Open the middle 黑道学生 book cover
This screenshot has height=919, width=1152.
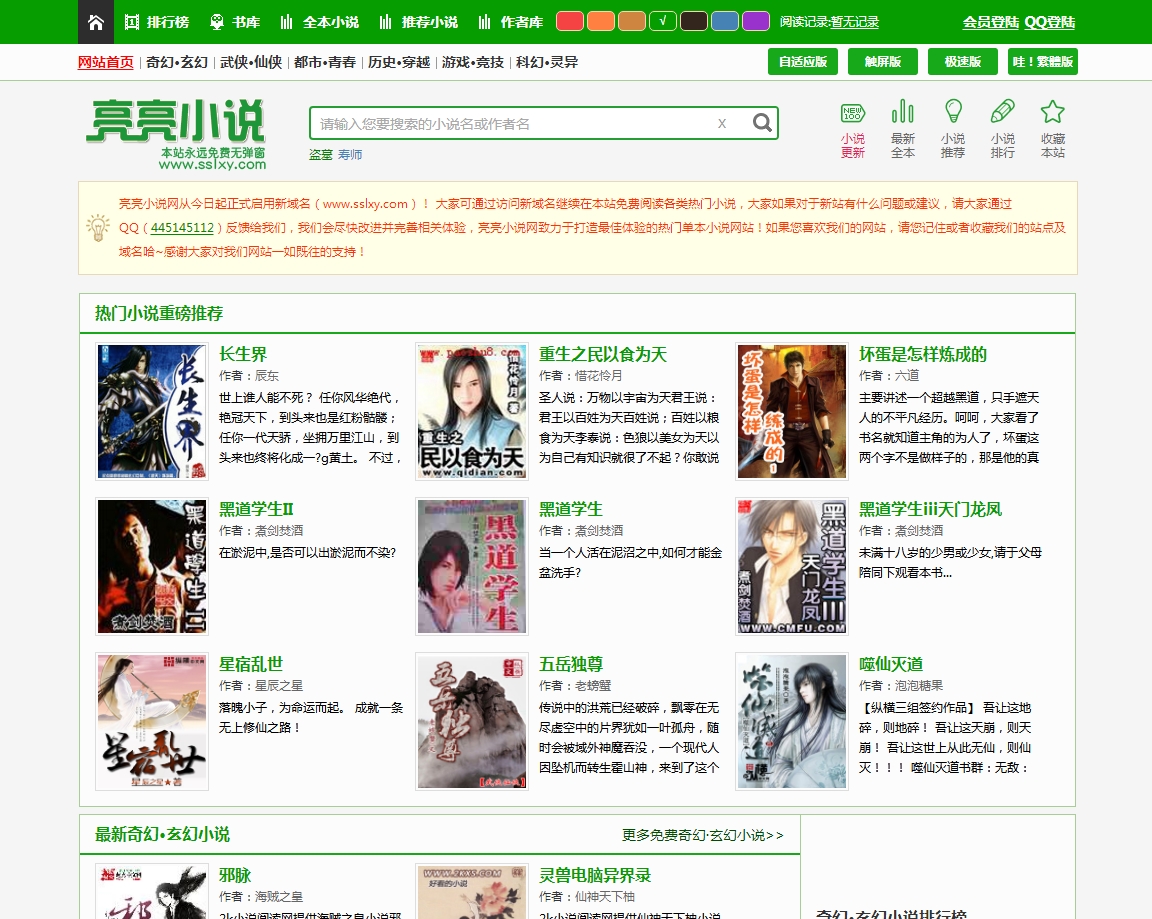[x=472, y=566]
